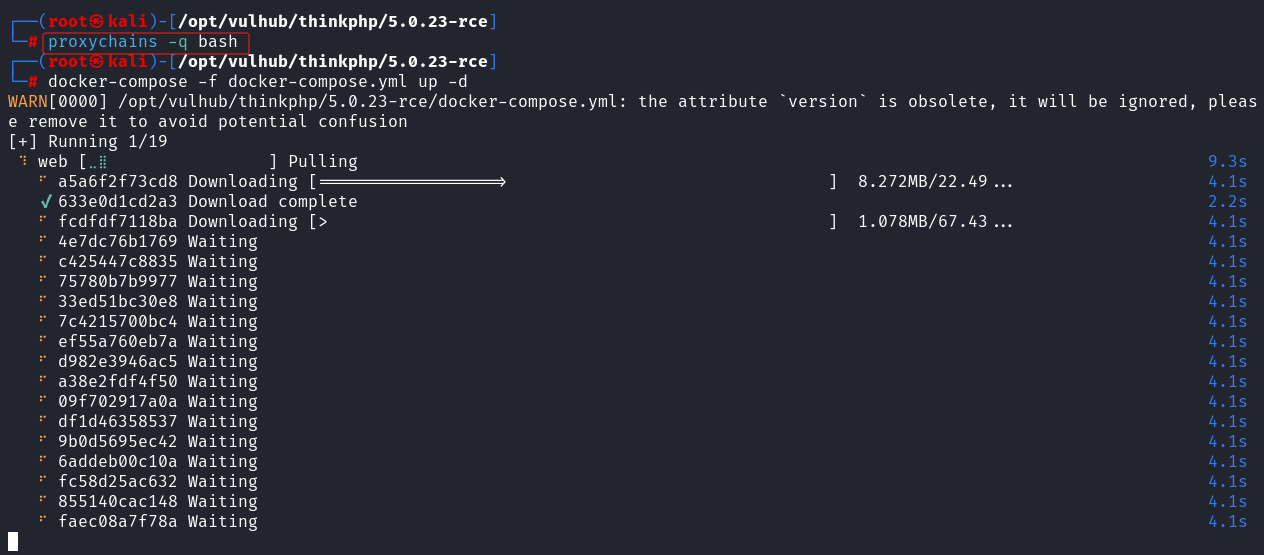Click the terminal cursor block at bottom
The height and width of the screenshot is (555, 1264).
(x=13, y=541)
